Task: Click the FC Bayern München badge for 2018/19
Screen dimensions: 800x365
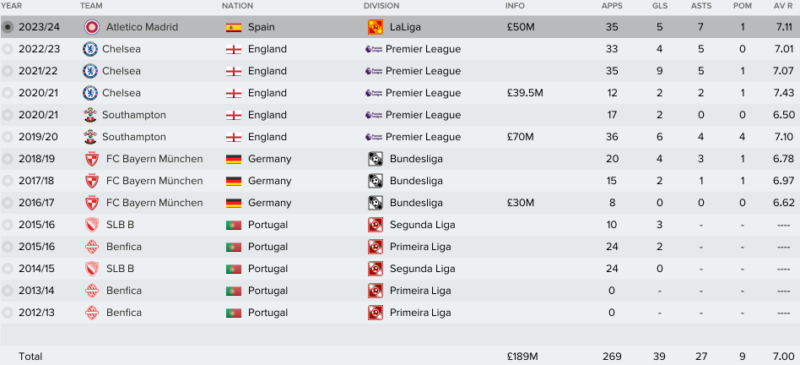Action: (92, 159)
